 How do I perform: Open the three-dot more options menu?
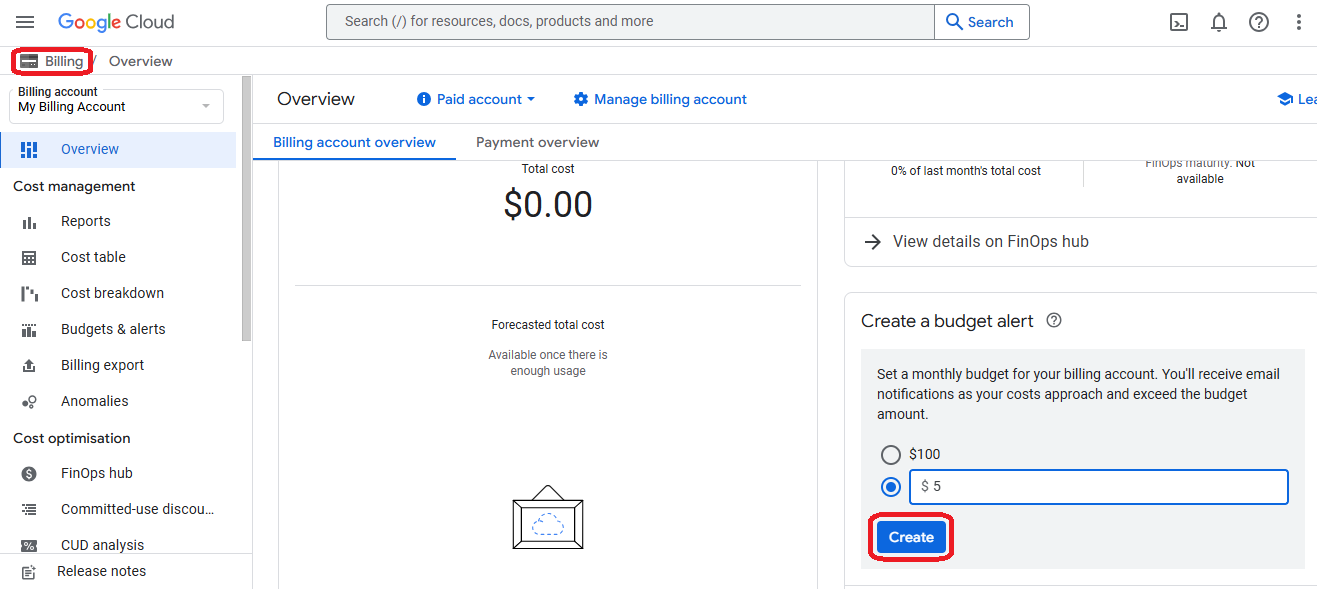point(1299,22)
